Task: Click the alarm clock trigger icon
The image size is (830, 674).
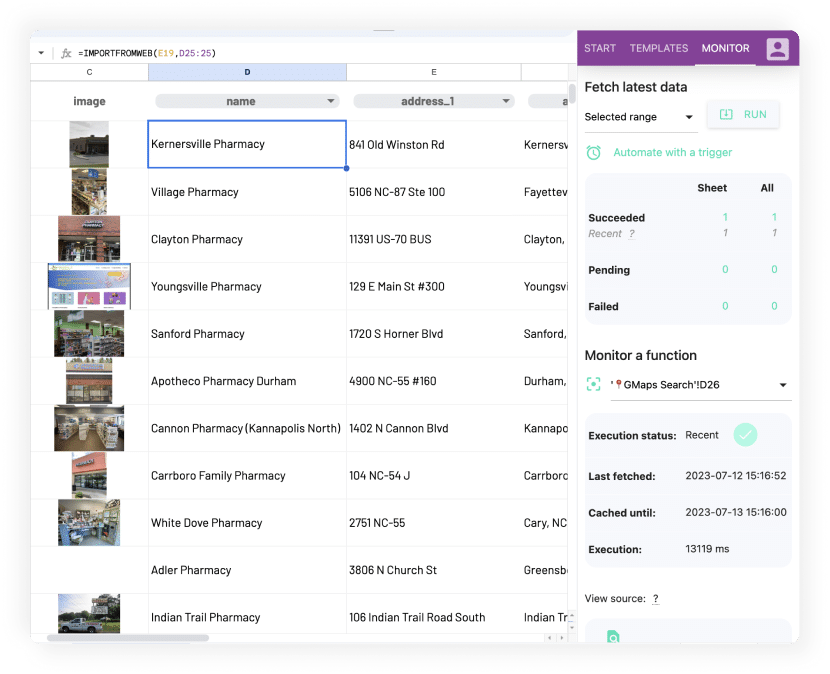Action: tap(594, 152)
